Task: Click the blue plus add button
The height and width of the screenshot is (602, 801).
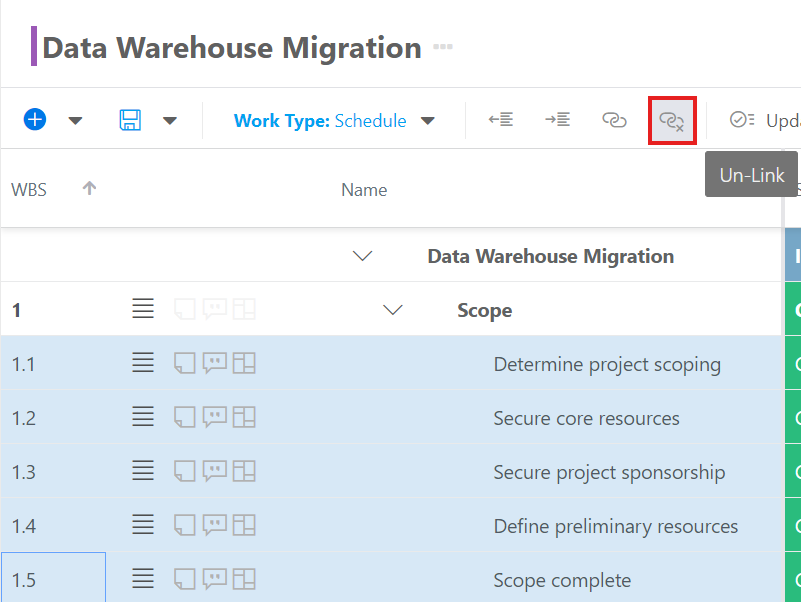Action: point(35,120)
